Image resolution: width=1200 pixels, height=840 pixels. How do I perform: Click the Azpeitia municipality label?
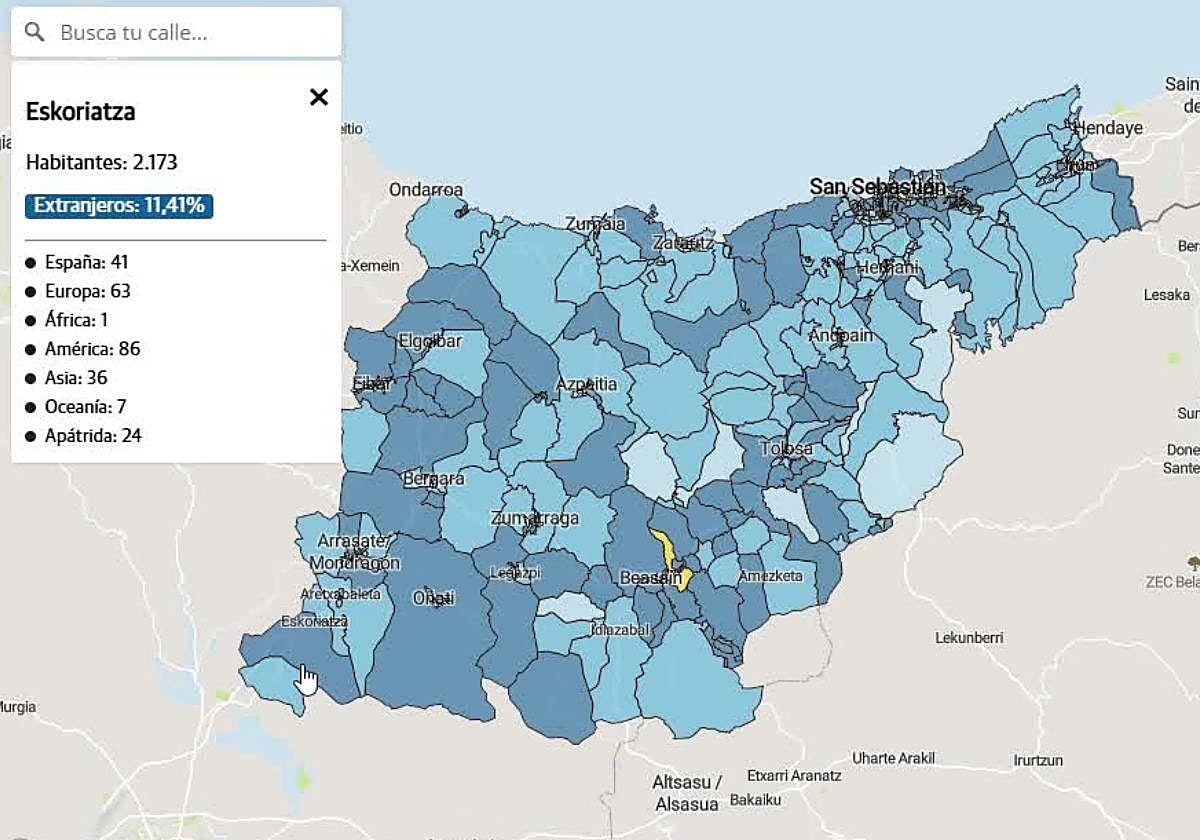(x=586, y=384)
